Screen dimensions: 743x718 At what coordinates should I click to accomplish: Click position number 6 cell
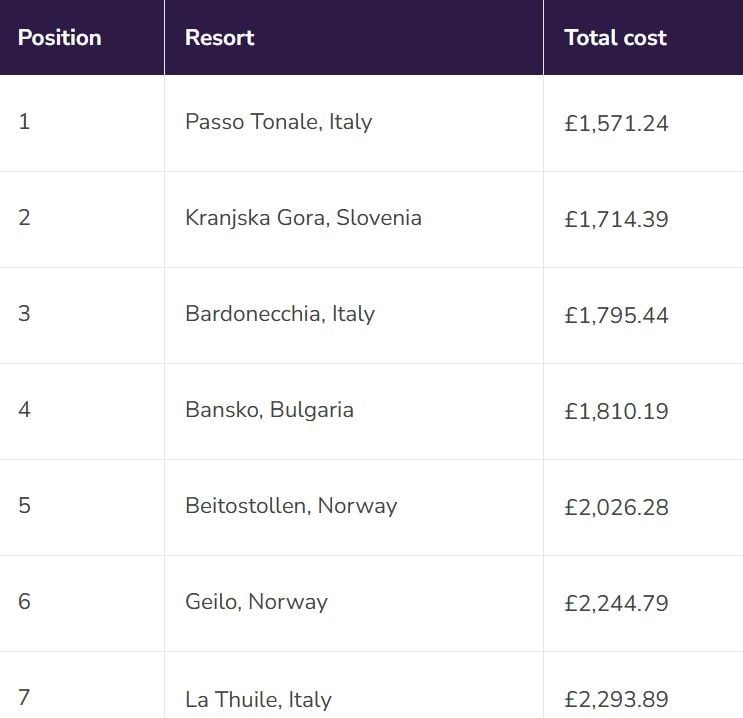click(x=82, y=603)
